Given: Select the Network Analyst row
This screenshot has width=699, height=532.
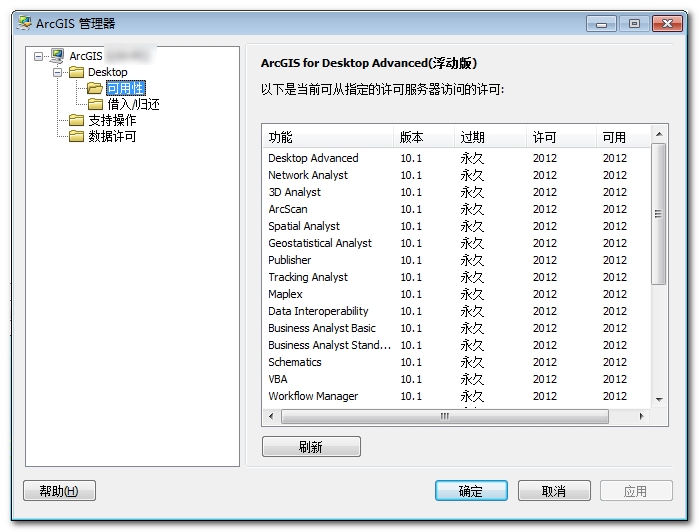Looking at the screenshot, I should click(x=456, y=175).
